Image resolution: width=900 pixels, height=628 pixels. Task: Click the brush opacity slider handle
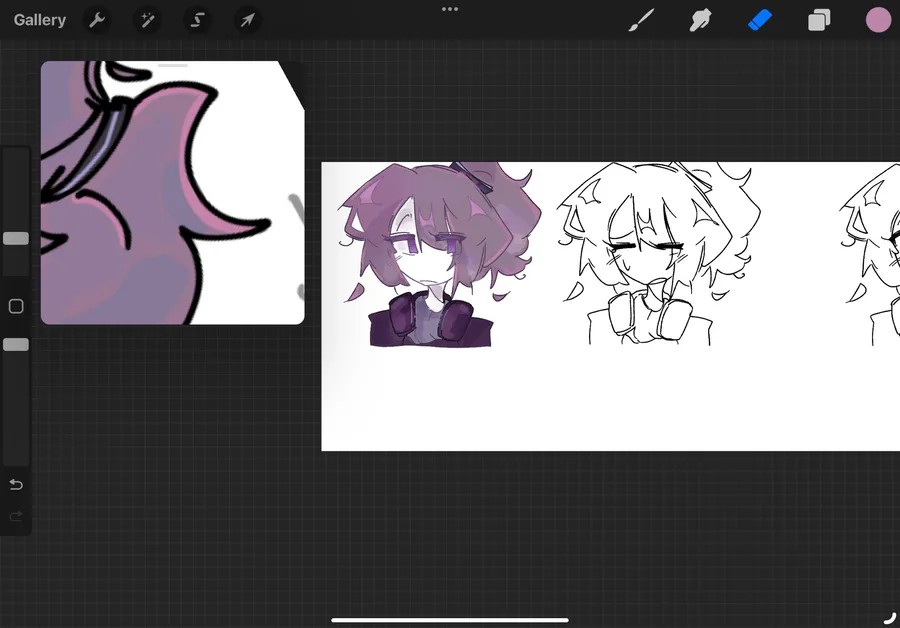16,344
